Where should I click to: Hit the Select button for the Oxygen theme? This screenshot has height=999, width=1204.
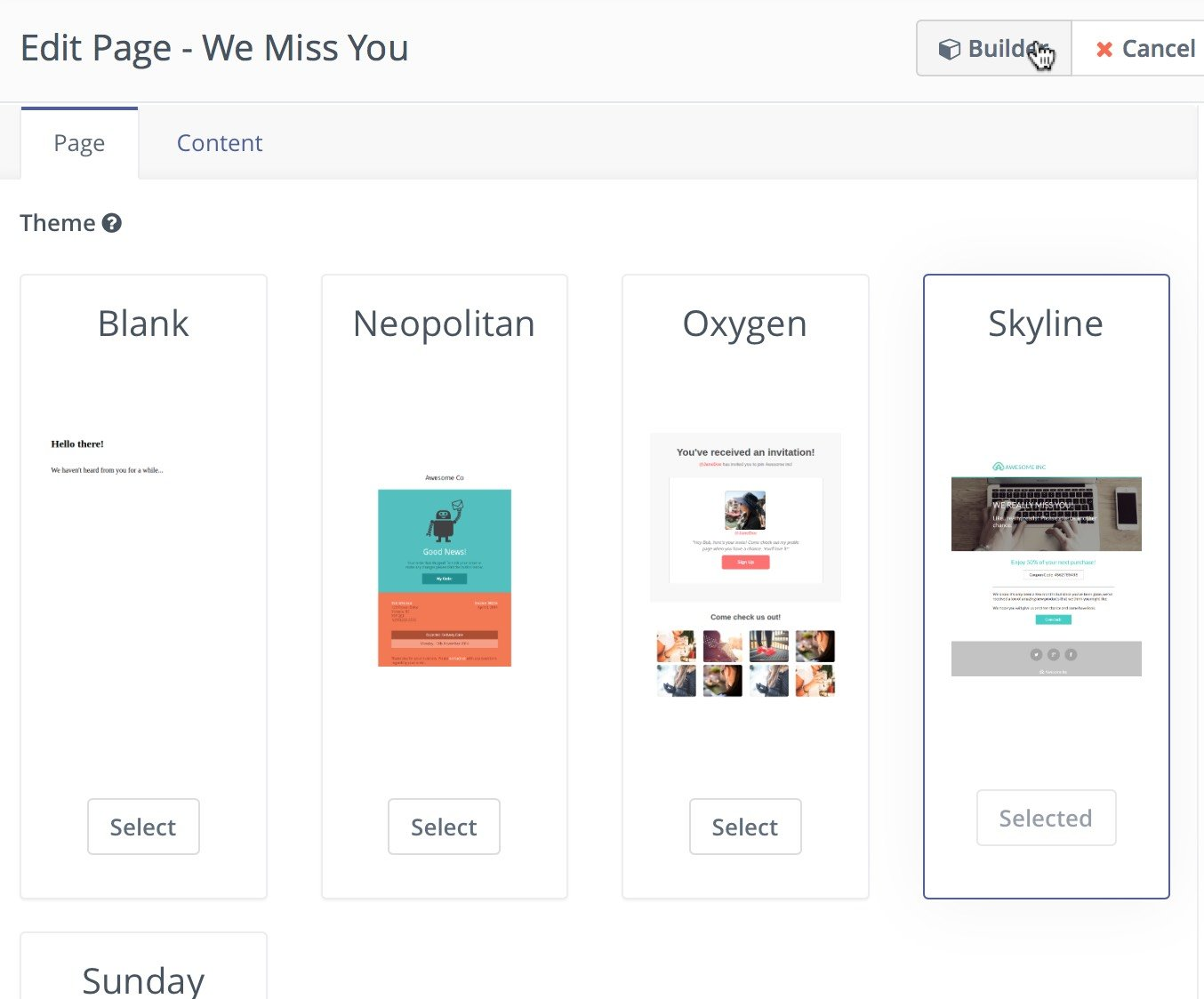click(x=745, y=827)
